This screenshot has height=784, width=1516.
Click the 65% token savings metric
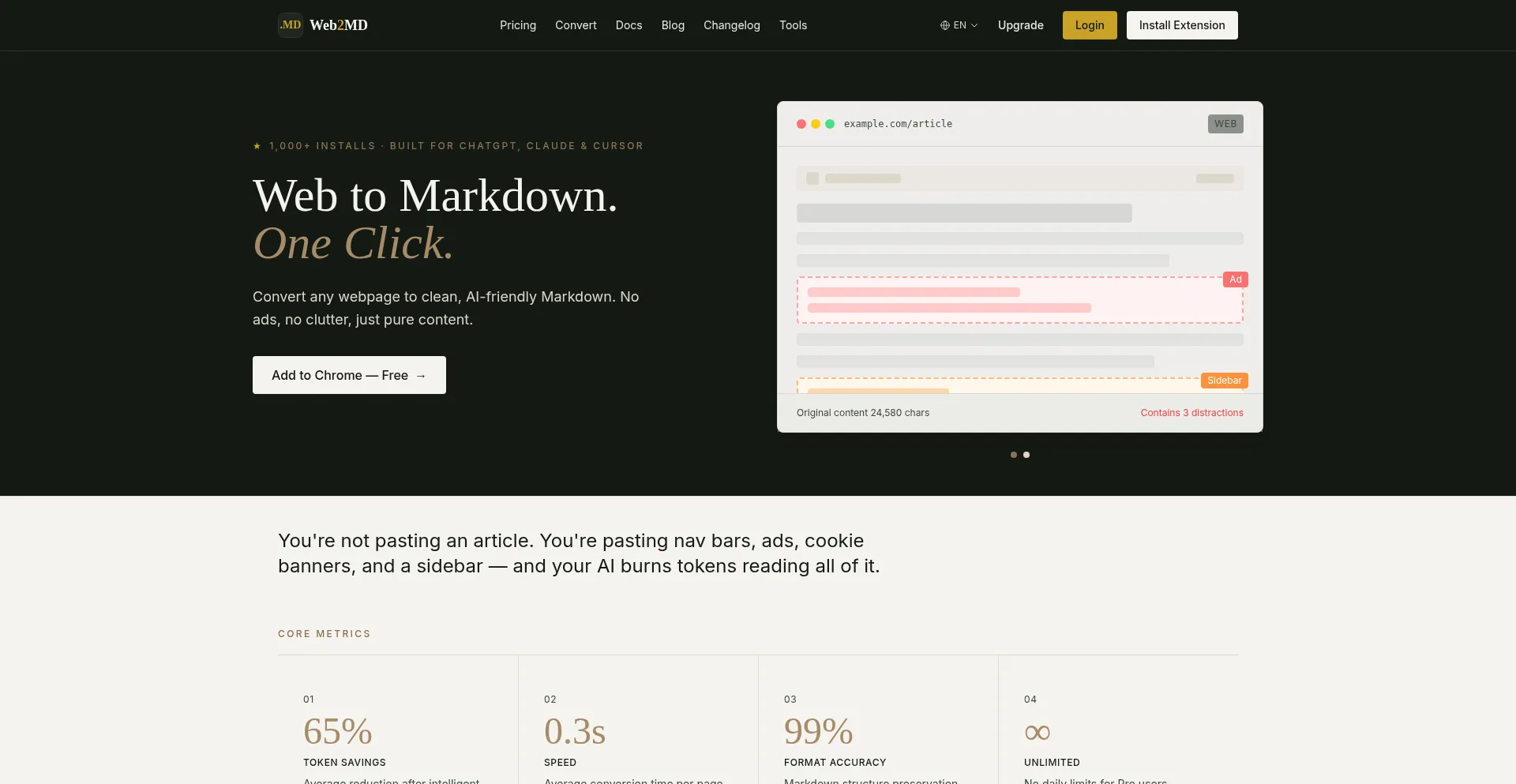[x=338, y=731]
